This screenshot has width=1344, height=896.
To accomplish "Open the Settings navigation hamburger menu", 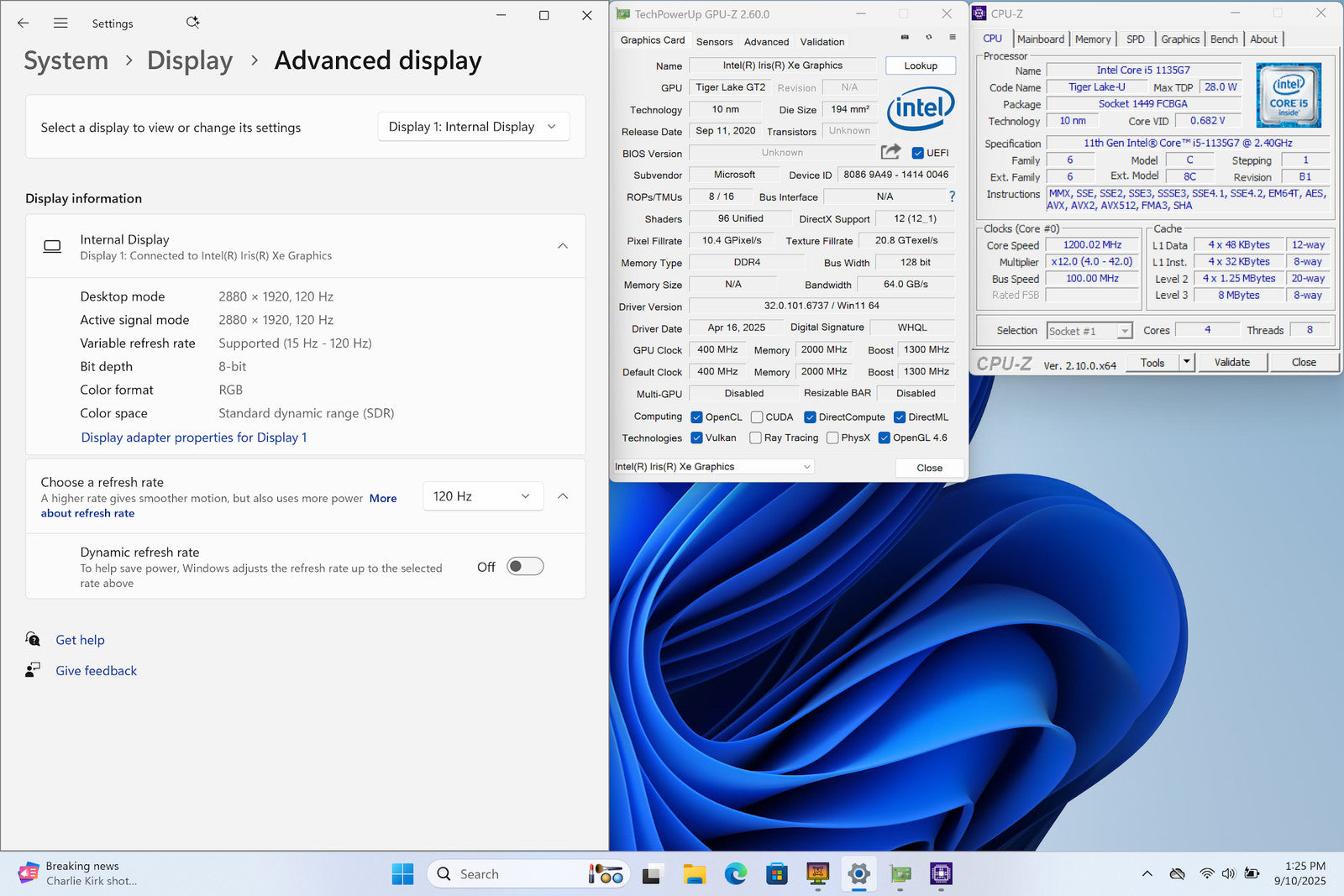I will 60,24.
